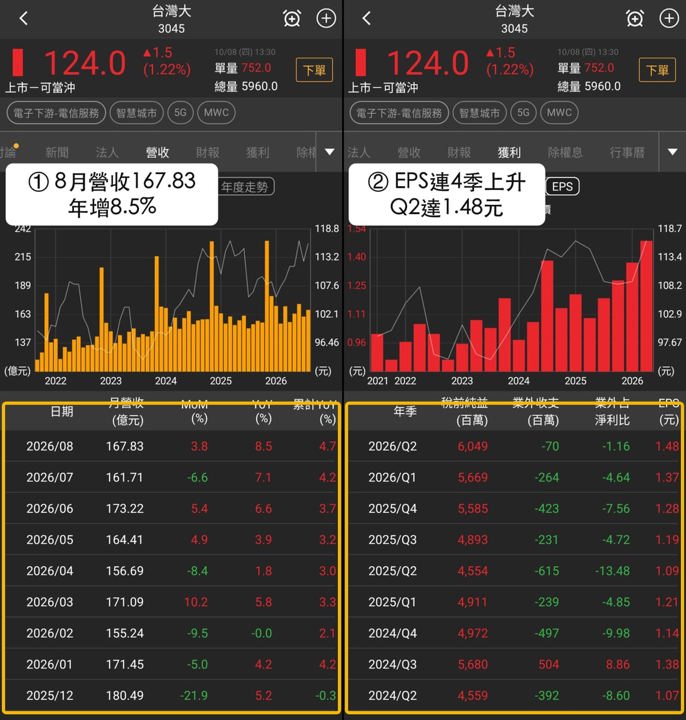Open 法人 tab in left panel
The width and height of the screenshot is (686, 720).
[x=107, y=152]
